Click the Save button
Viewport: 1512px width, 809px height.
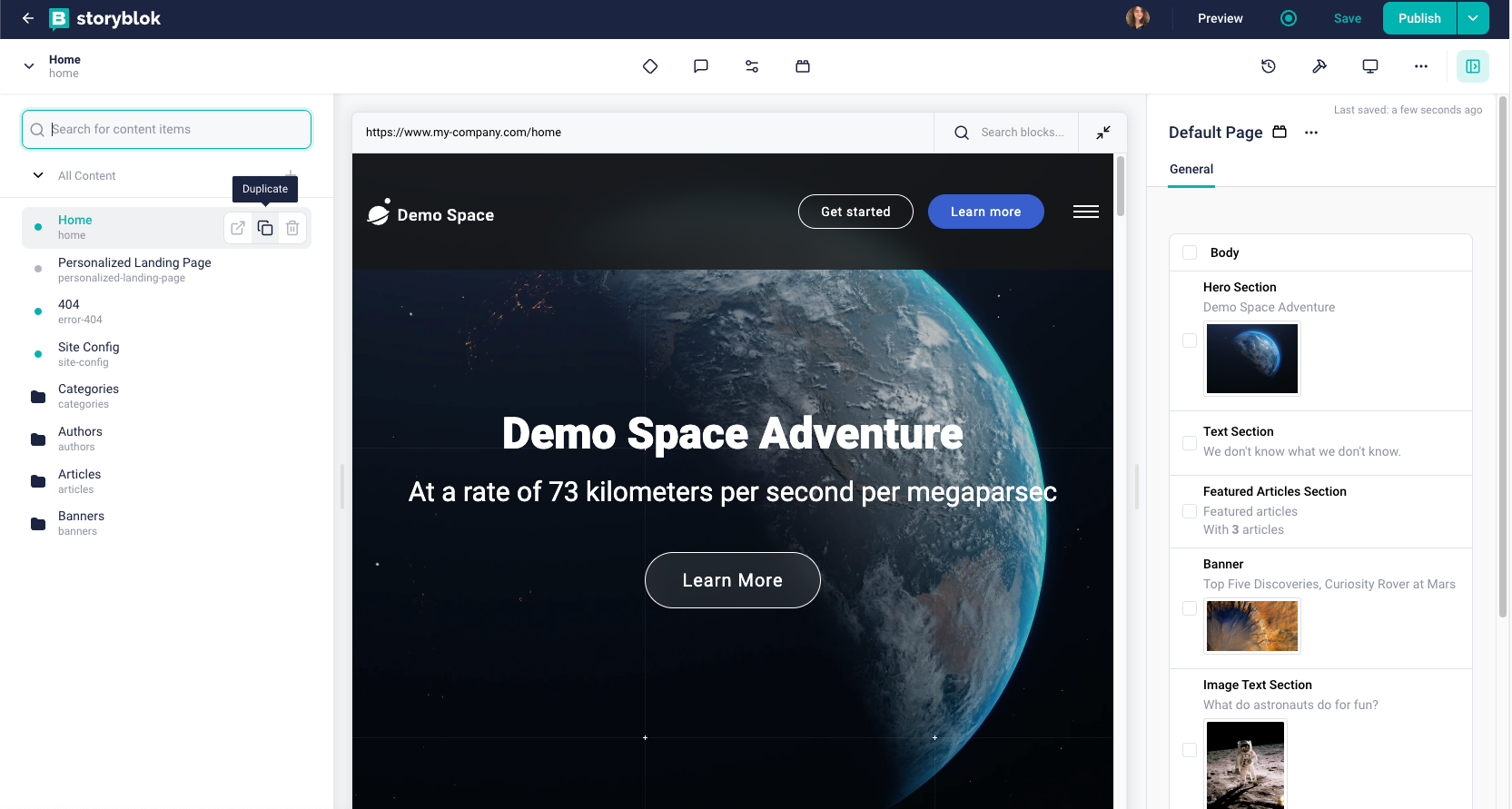click(1348, 18)
